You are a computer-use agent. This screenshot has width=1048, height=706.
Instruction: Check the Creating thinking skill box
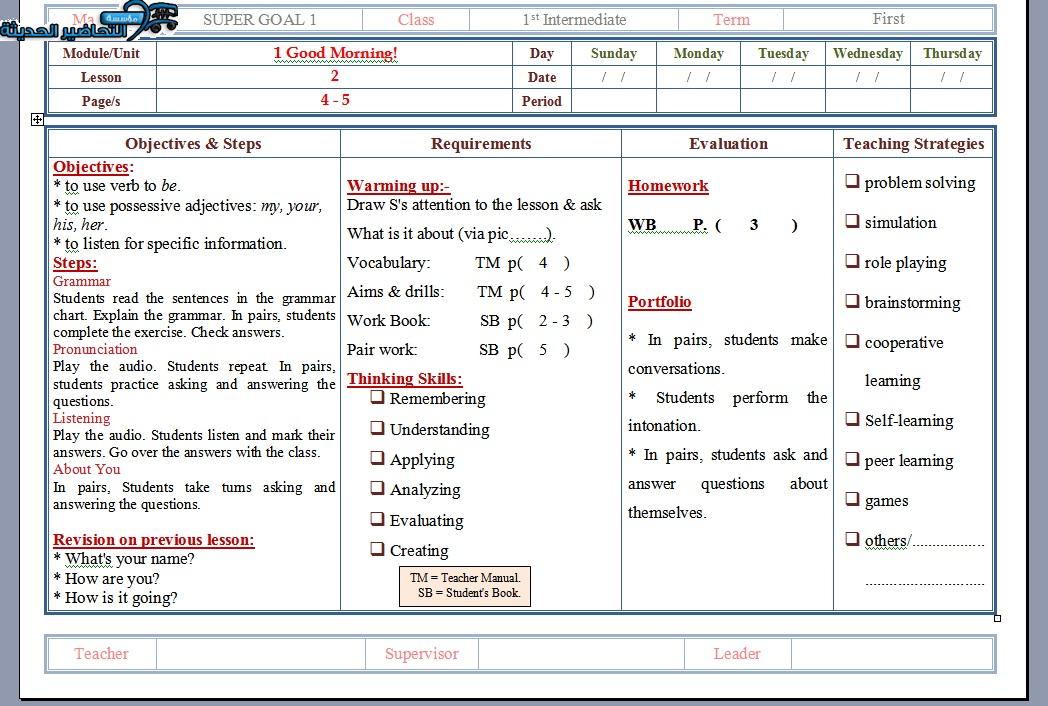tap(378, 549)
